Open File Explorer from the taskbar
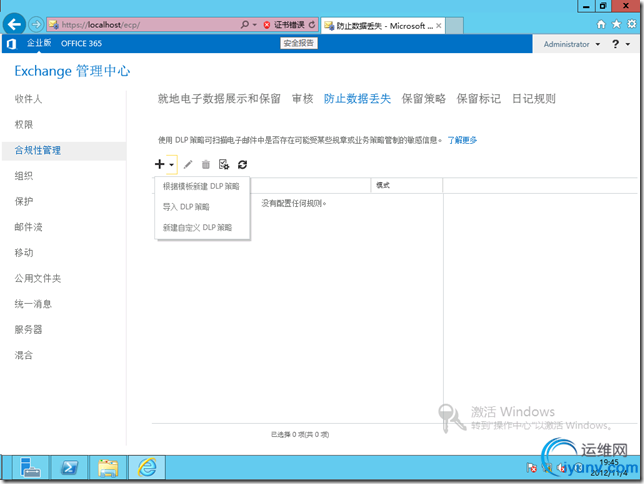The width and height of the screenshot is (644, 484). [x=108, y=468]
